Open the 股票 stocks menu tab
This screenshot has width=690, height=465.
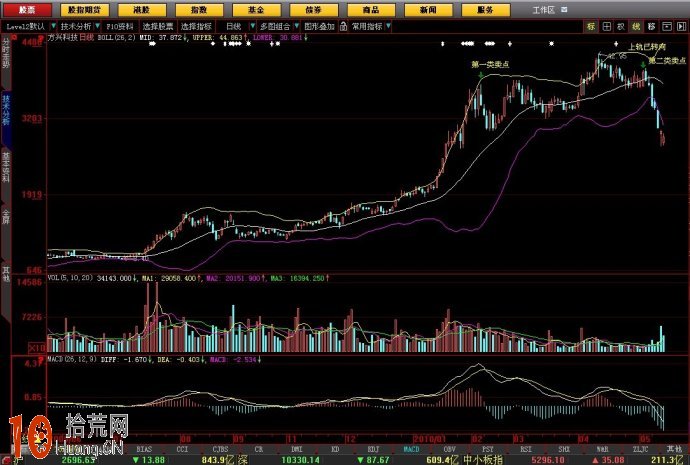(27, 9)
